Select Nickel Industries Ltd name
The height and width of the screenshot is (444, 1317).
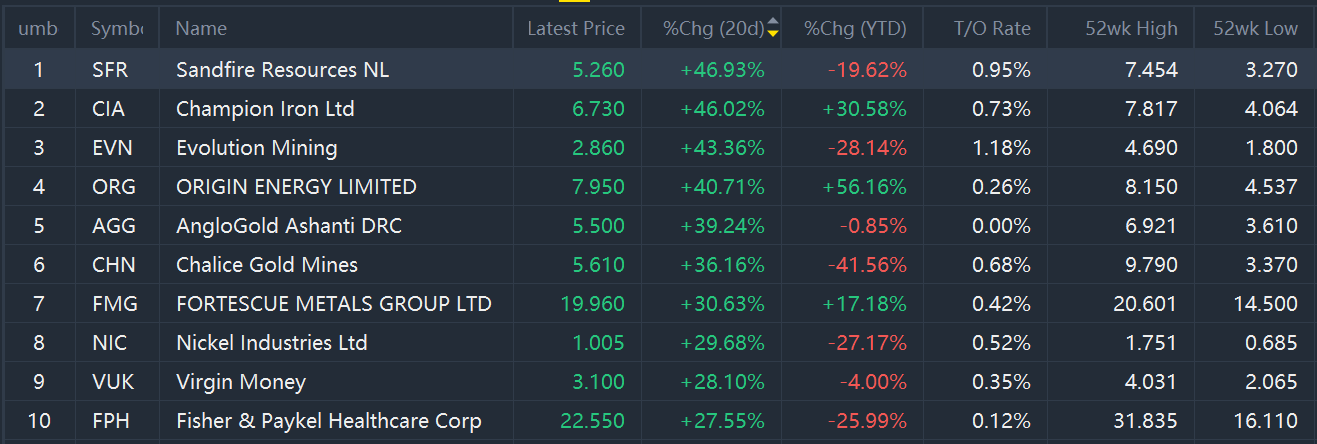pos(272,343)
